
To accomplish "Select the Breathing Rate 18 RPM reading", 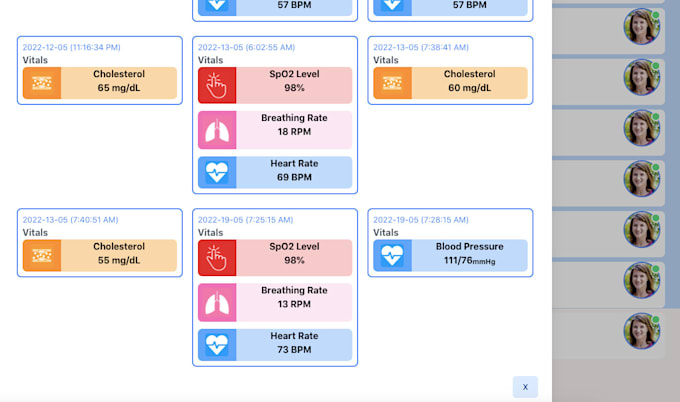I will pos(294,127).
